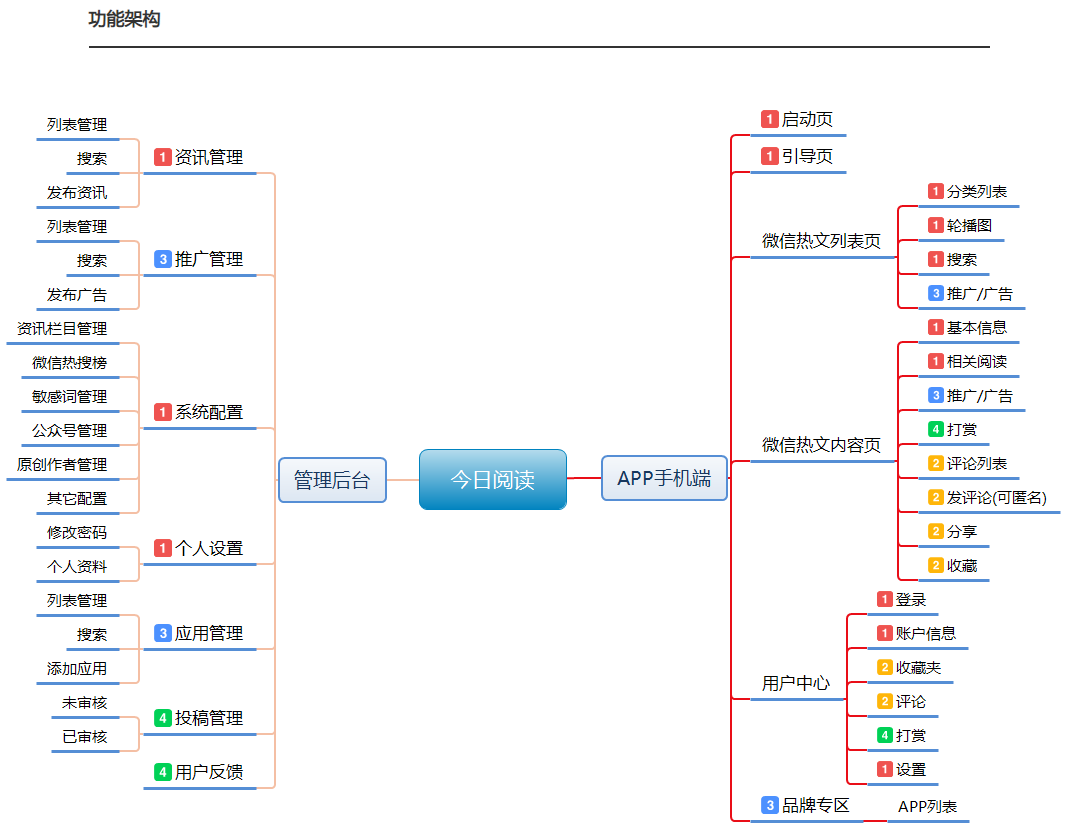This screenshot has width=1067, height=831.
Task: Select the APP手机端 branch node
Action: click(664, 478)
